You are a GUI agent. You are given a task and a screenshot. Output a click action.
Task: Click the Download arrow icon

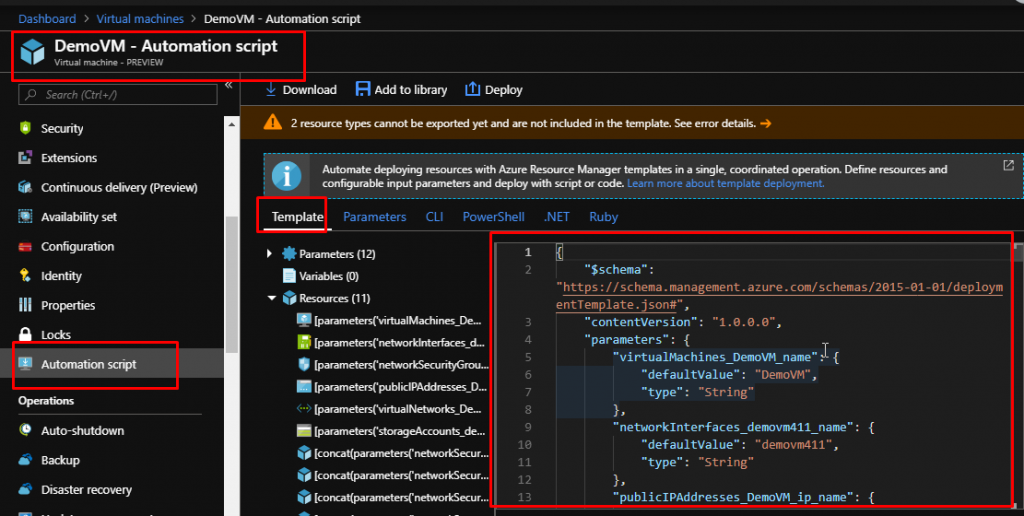(x=271, y=89)
